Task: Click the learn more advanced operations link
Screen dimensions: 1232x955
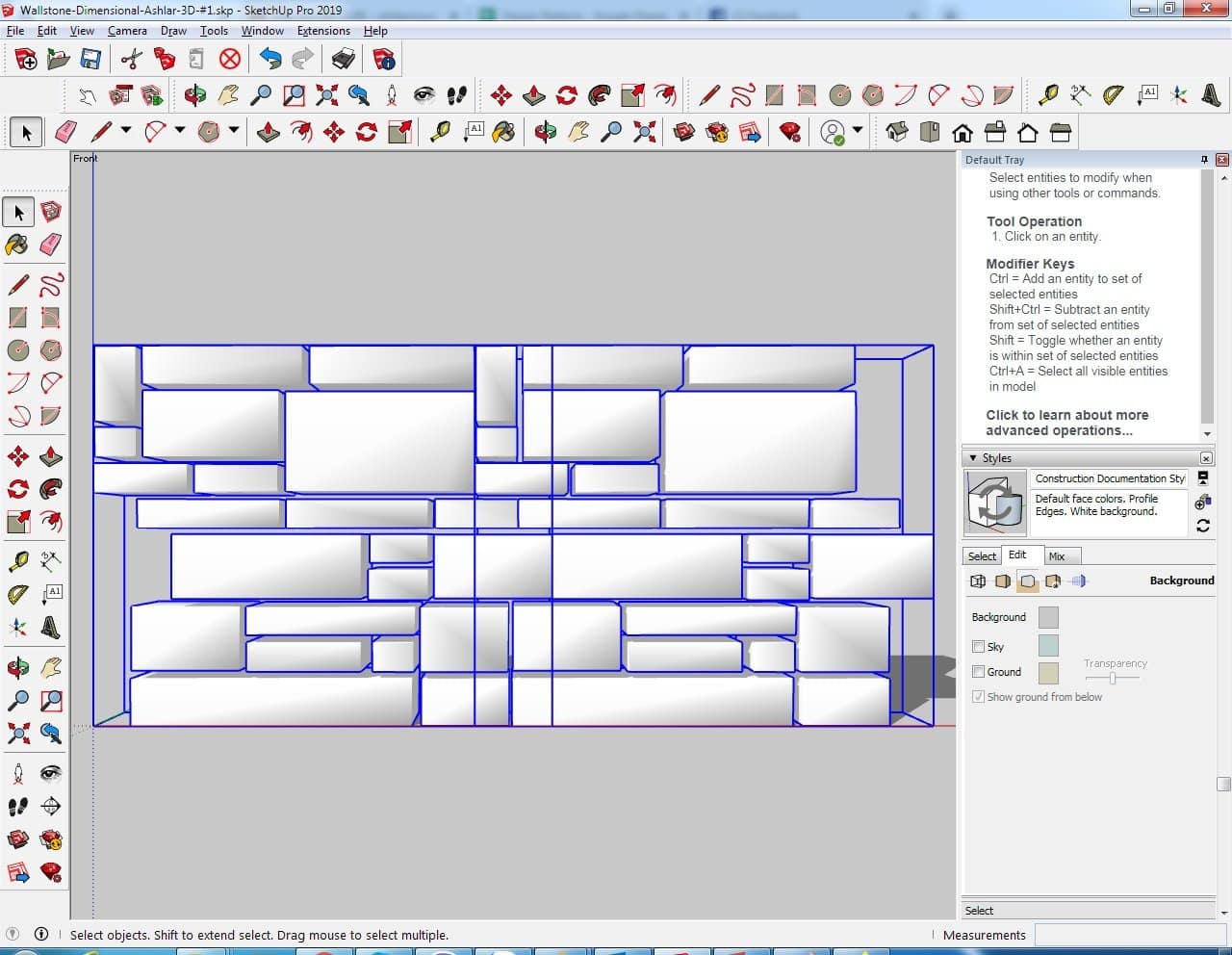Action: [x=1066, y=423]
